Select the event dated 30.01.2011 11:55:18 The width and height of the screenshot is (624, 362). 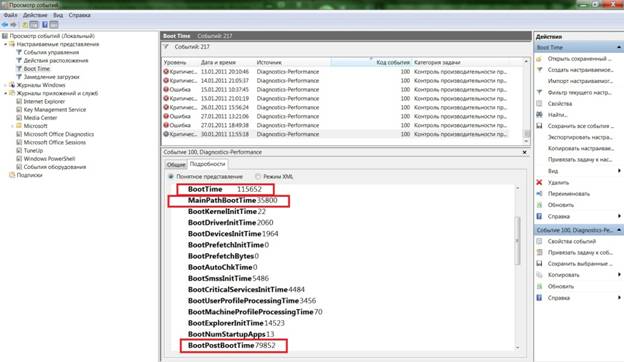pos(335,134)
